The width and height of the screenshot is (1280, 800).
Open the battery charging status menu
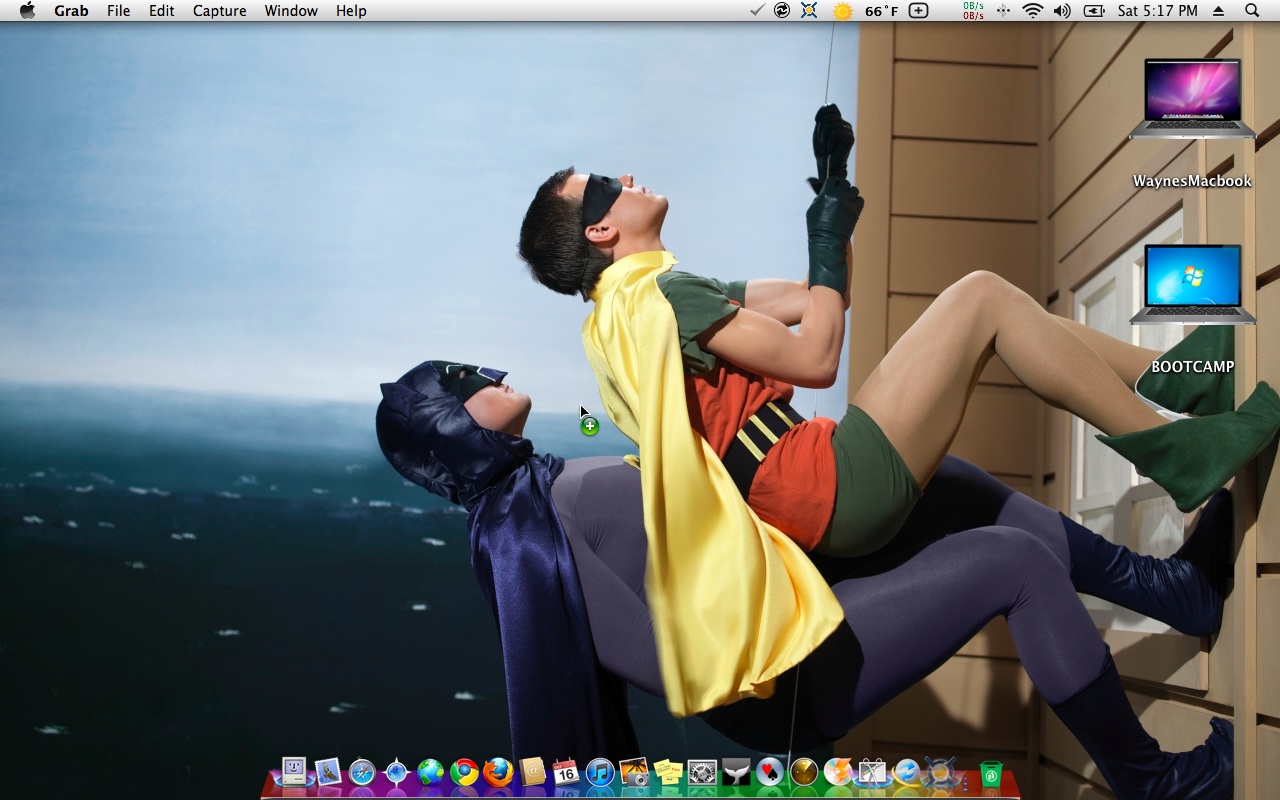tap(1094, 11)
